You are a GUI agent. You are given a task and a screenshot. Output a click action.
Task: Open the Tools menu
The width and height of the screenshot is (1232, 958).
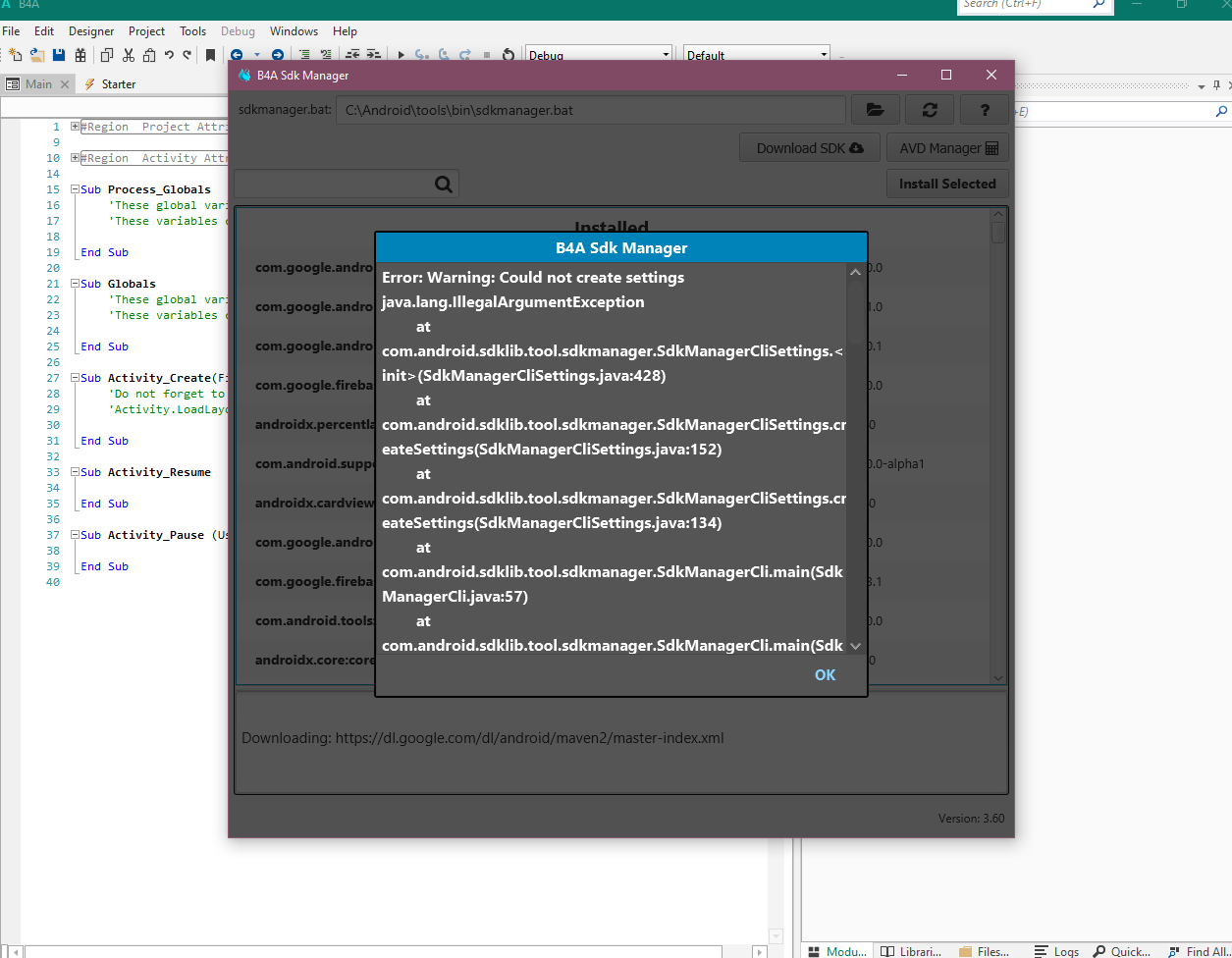[193, 31]
